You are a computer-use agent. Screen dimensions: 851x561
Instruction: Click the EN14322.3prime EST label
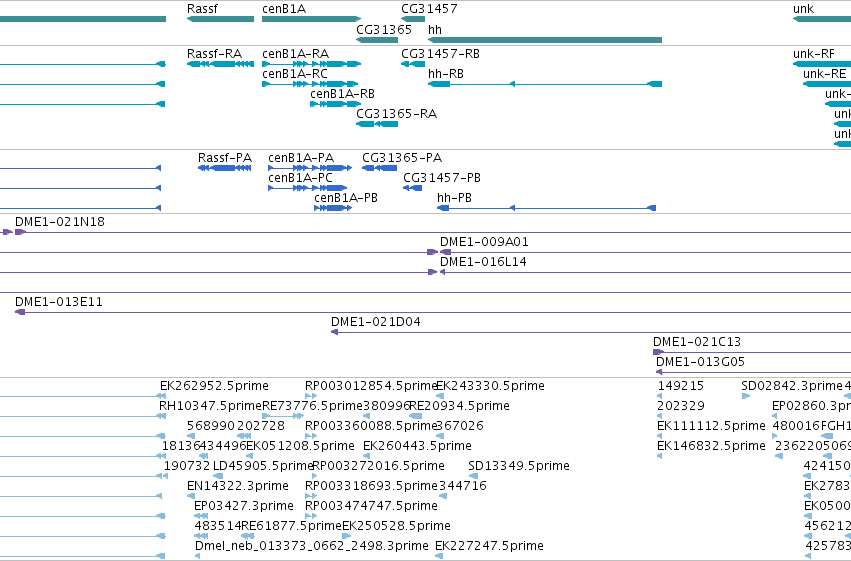238,486
